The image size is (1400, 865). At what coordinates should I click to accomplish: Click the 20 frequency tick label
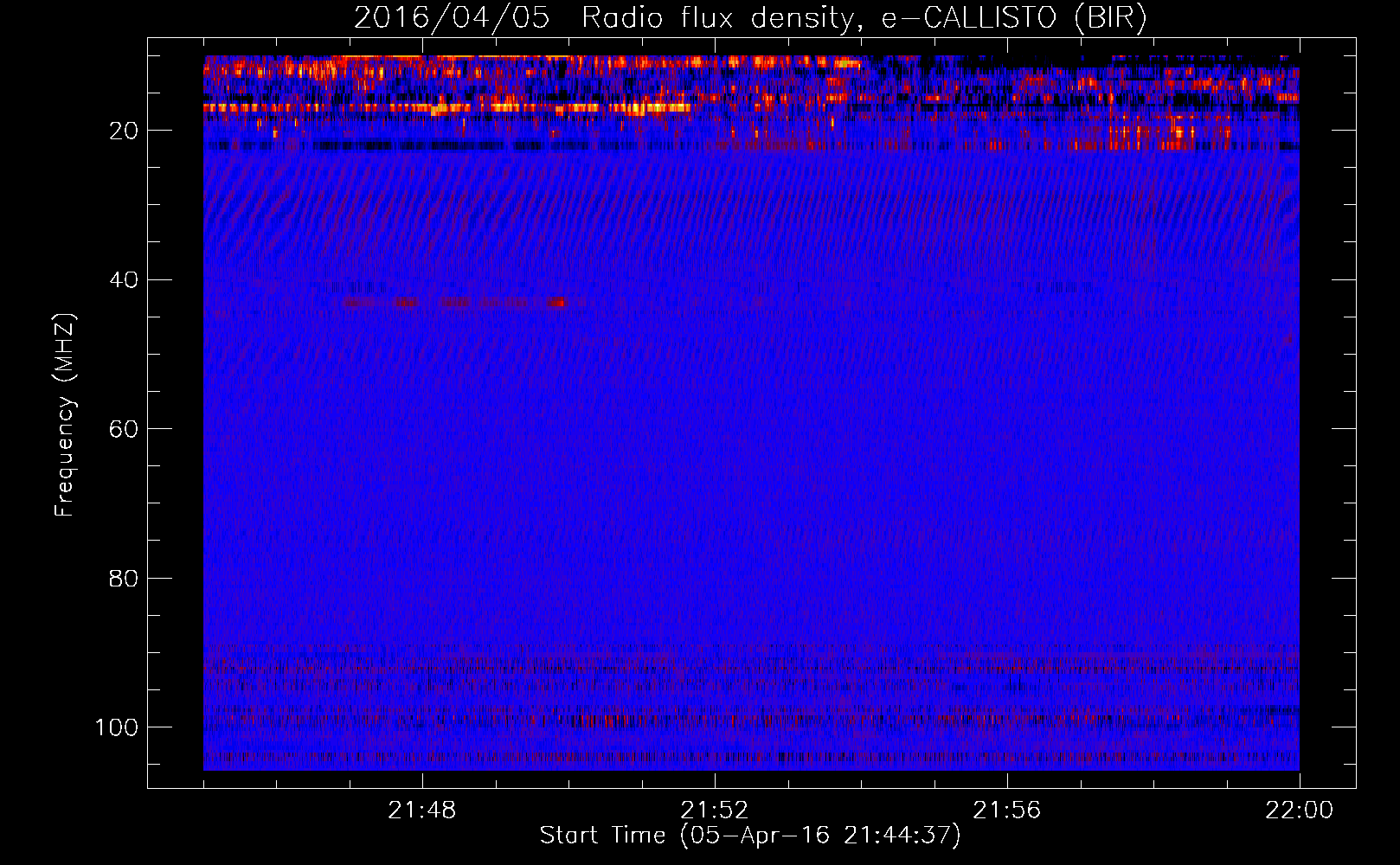coord(125,131)
